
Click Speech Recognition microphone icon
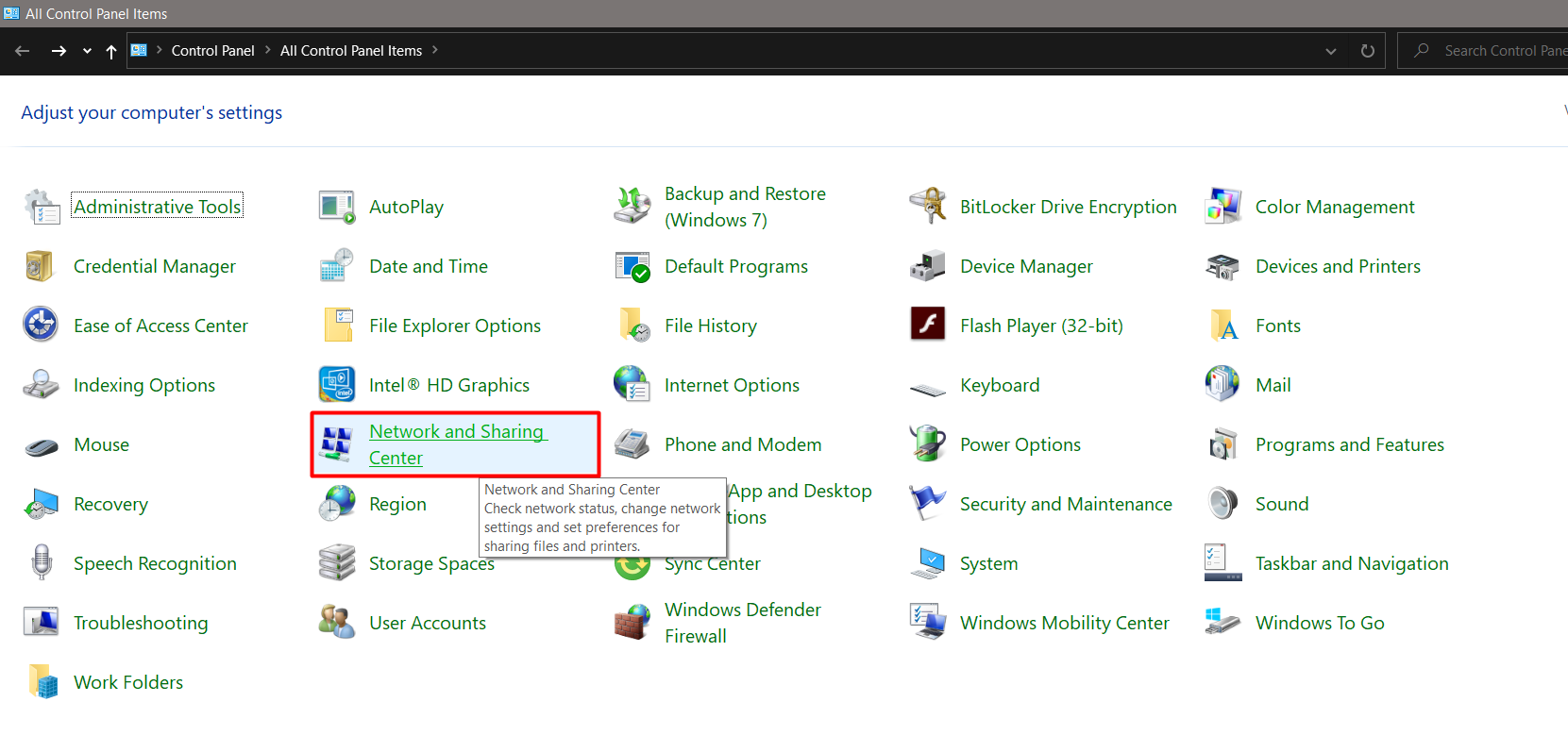pos(42,563)
